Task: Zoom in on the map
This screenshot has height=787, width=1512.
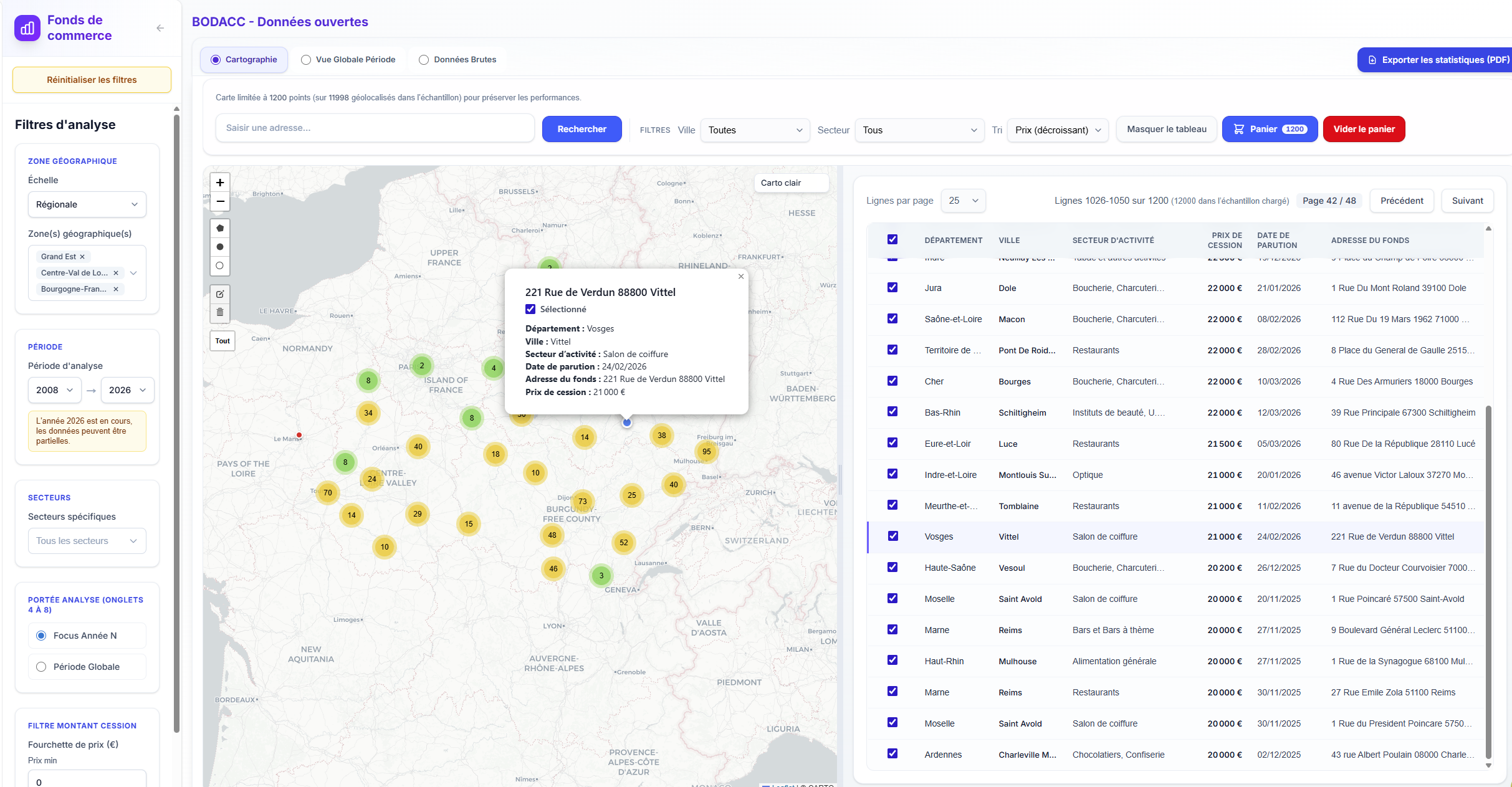Action: pyautogui.click(x=220, y=183)
